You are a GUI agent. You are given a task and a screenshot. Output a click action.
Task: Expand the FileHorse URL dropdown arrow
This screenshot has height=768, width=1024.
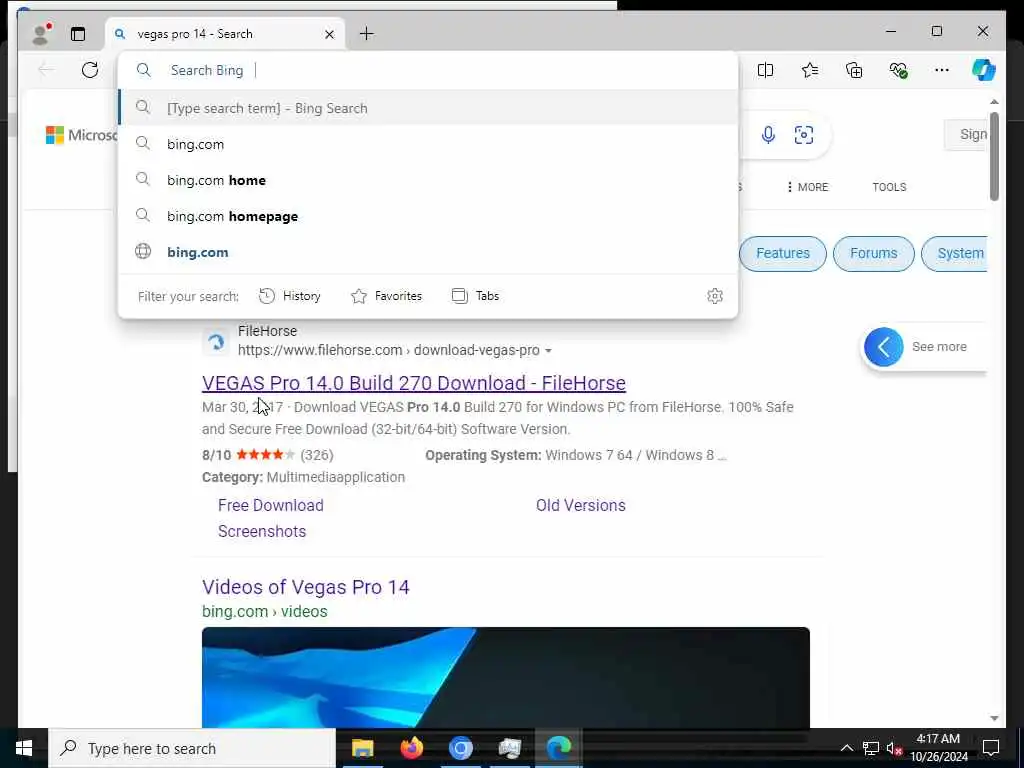click(549, 351)
